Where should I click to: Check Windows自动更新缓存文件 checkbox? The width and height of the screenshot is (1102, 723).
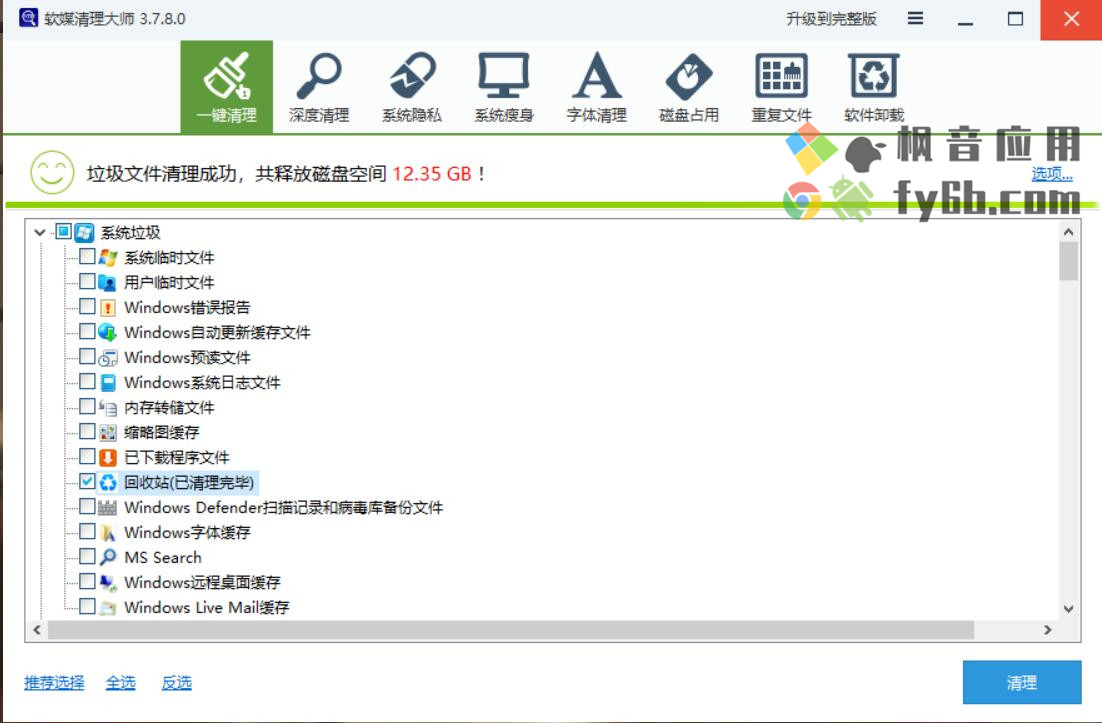coord(87,331)
